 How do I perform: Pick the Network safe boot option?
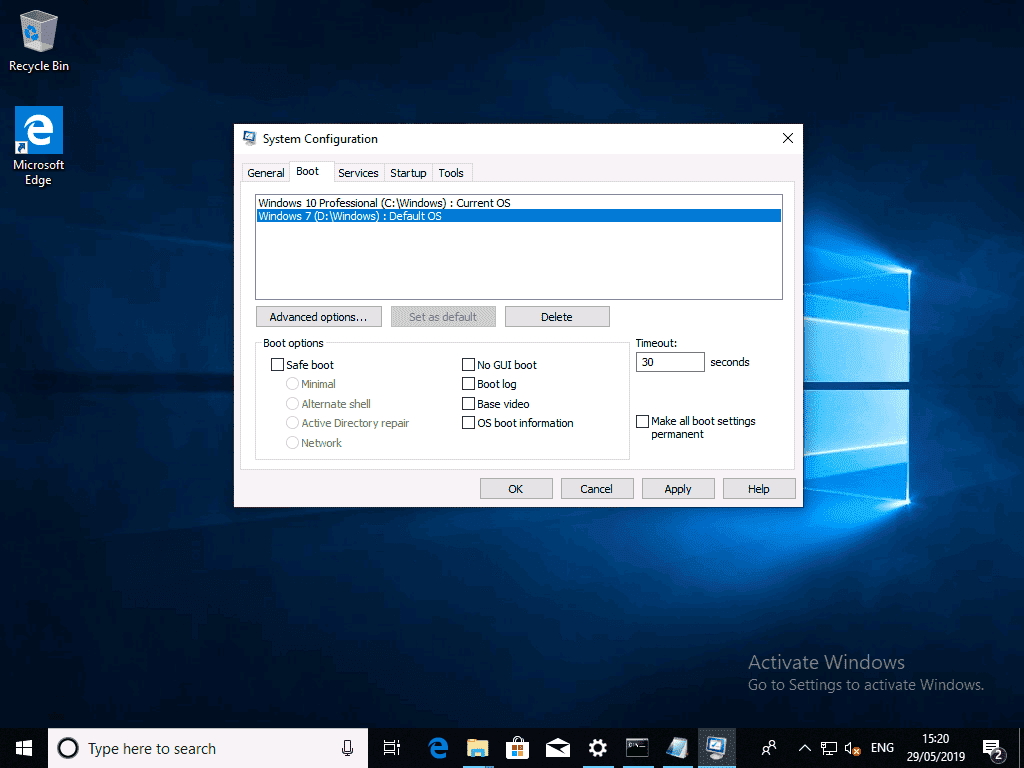(x=293, y=443)
